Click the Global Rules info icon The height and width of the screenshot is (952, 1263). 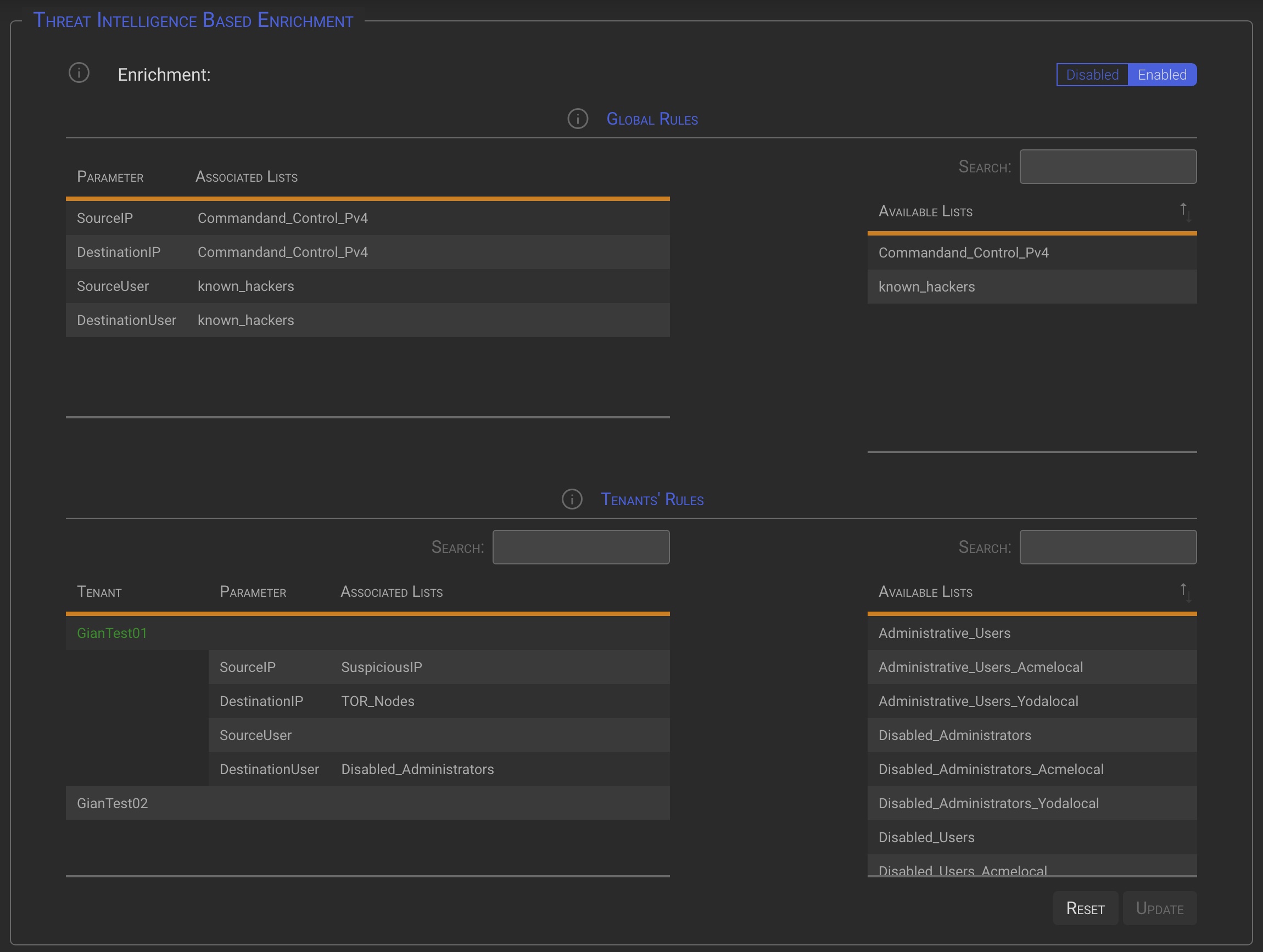[577, 119]
